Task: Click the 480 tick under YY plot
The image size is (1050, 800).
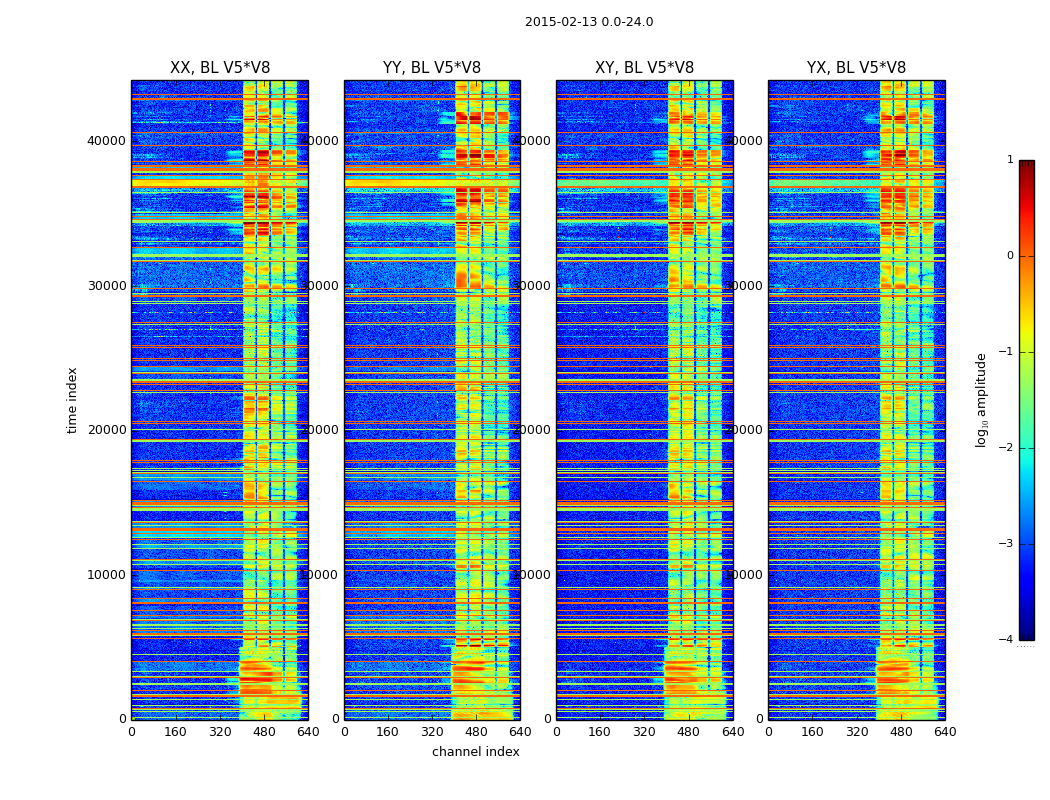Action: tap(476, 732)
